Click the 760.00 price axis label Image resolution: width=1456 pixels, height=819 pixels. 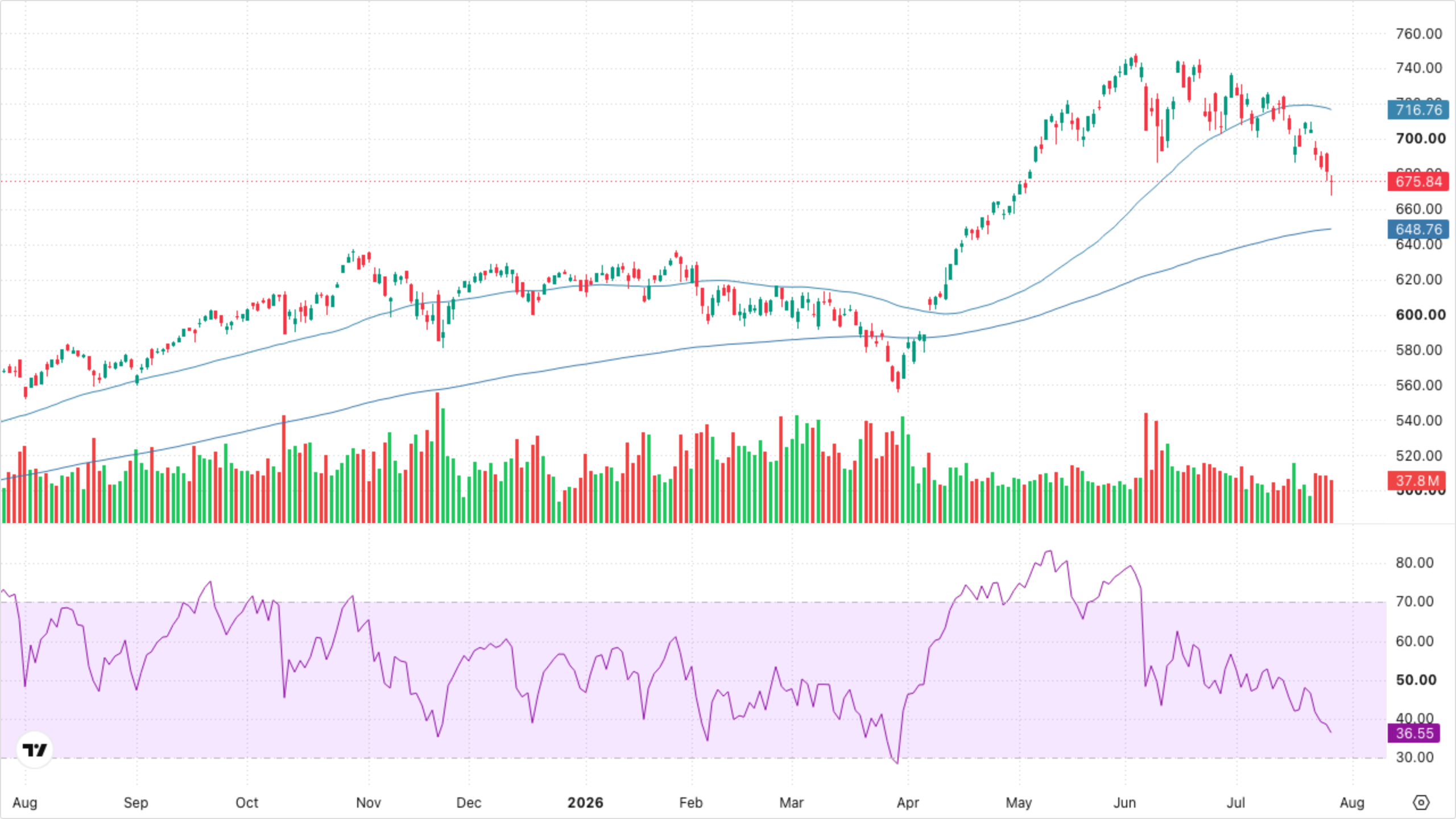(x=1419, y=34)
